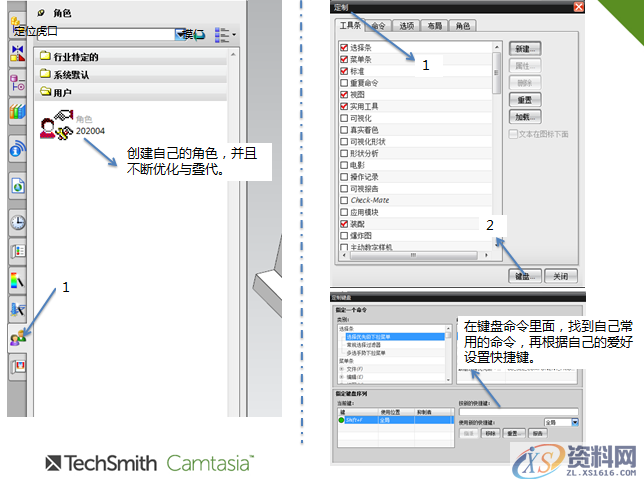The width and height of the screenshot is (644, 486).
Task: Open the Assembly Navigator sidebar icon
Action: [x=18, y=50]
